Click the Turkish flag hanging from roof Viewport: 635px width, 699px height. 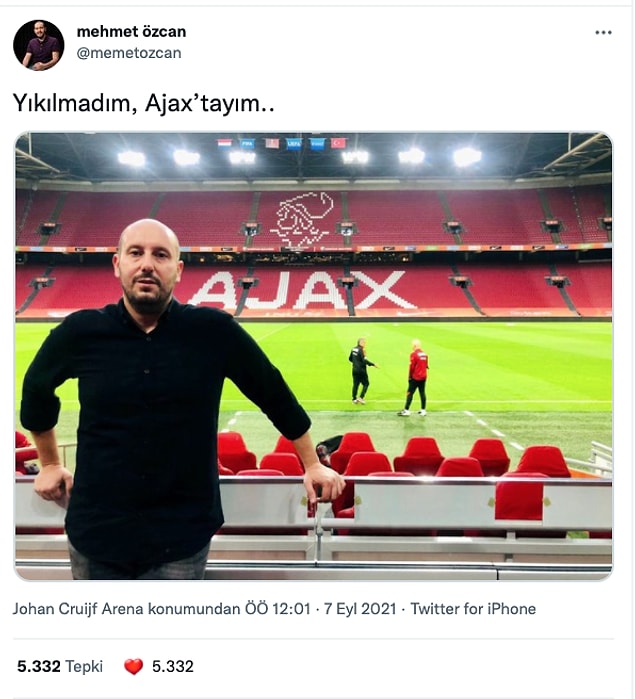[338, 143]
